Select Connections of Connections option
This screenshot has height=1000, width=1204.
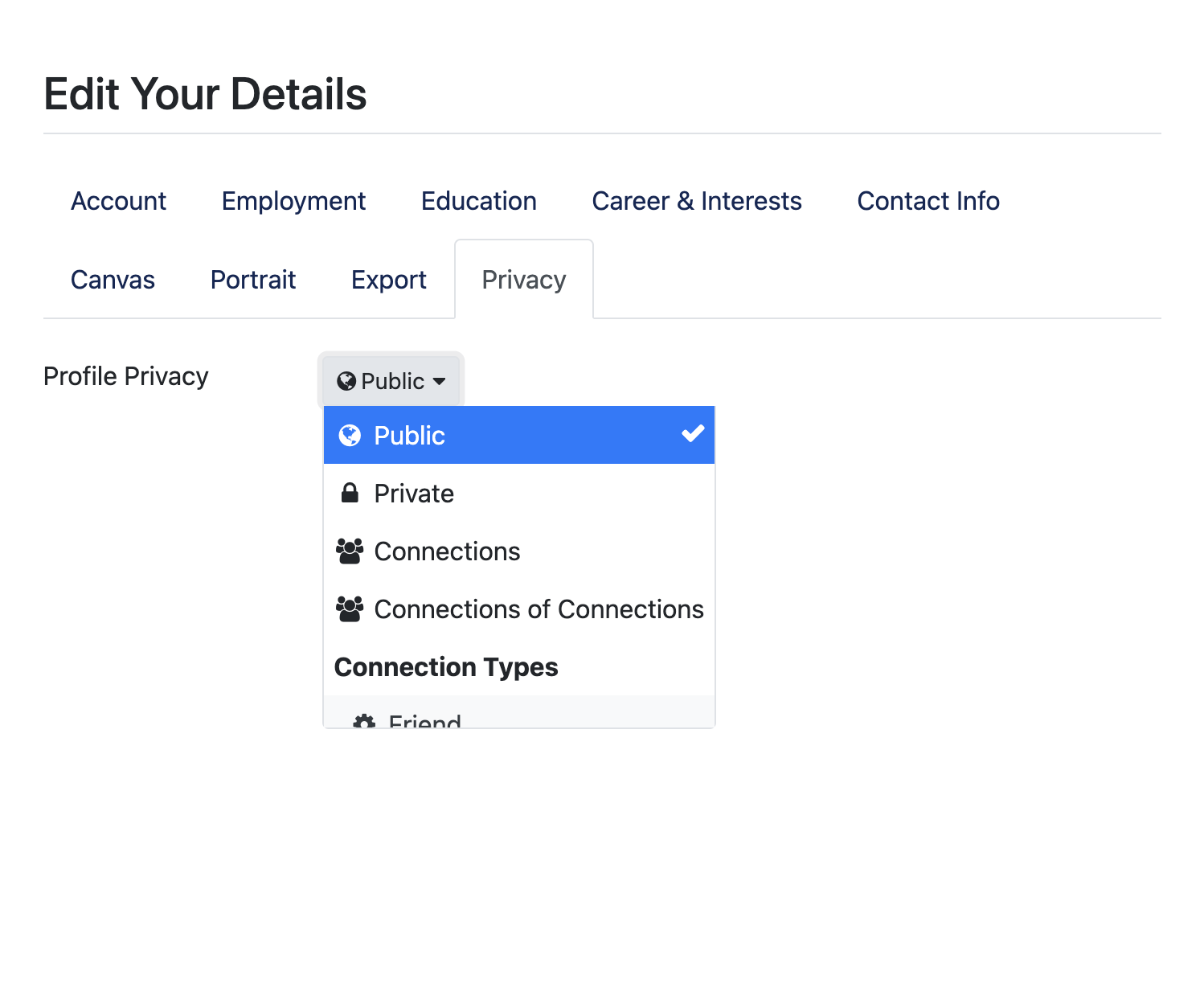click(519, 609)
